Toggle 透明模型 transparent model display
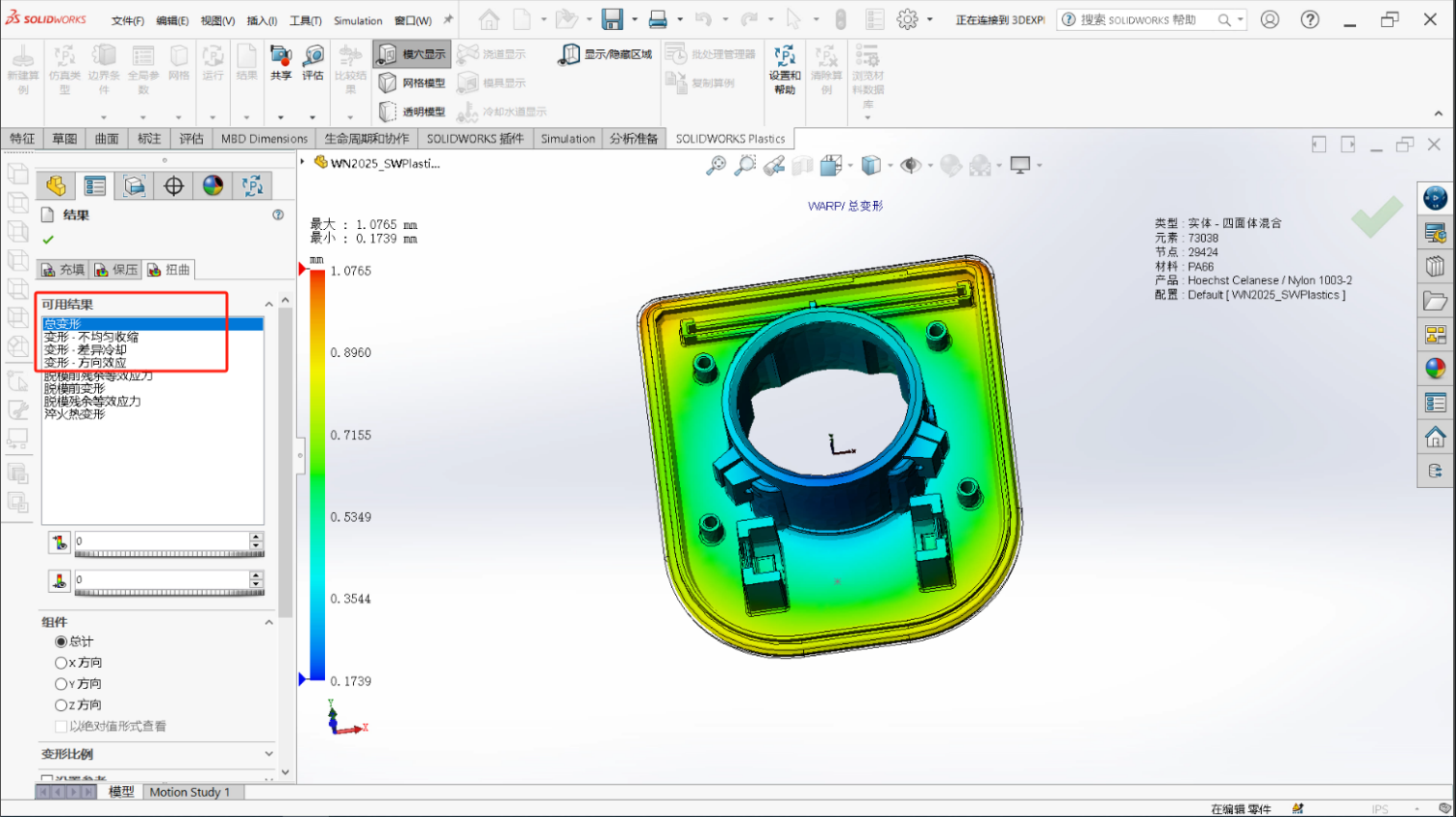1456x817 pixels. [412, 112]
